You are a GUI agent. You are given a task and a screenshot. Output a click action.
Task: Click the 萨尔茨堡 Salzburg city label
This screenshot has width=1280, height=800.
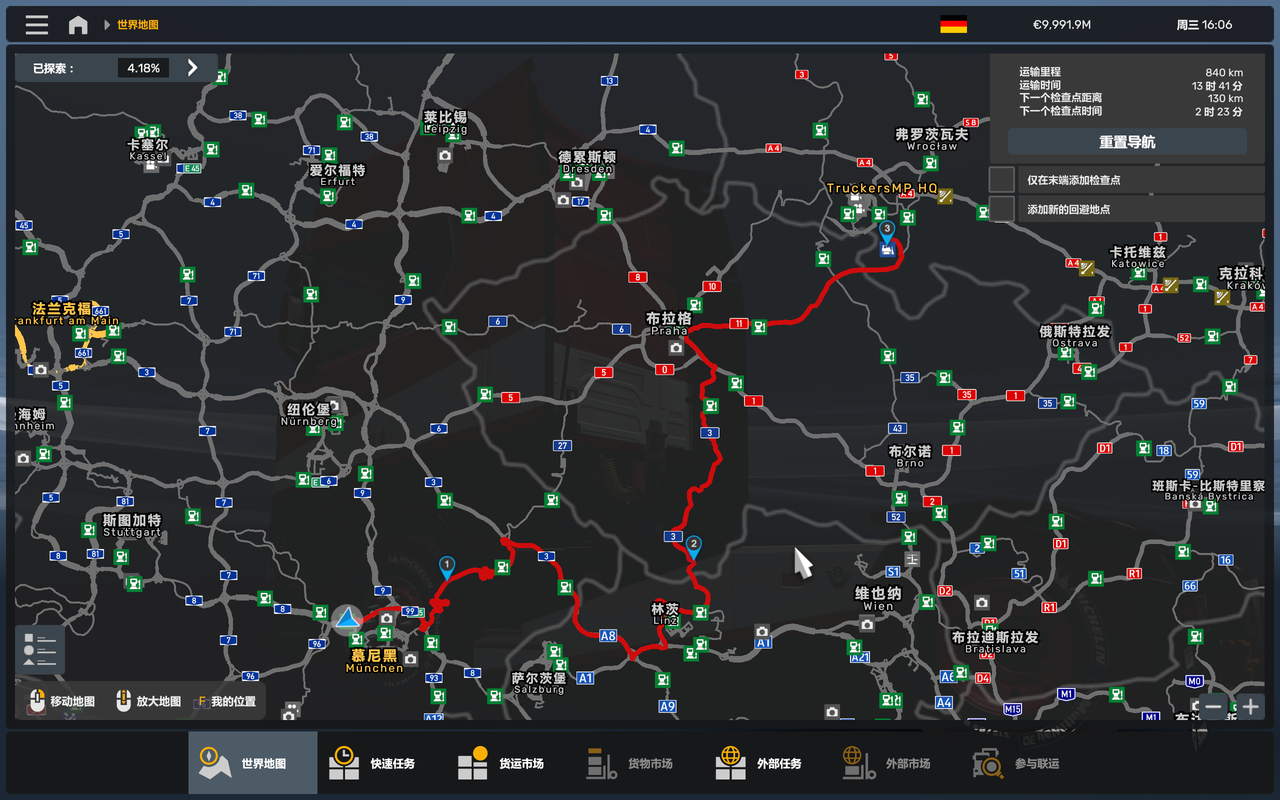point(538,683)
